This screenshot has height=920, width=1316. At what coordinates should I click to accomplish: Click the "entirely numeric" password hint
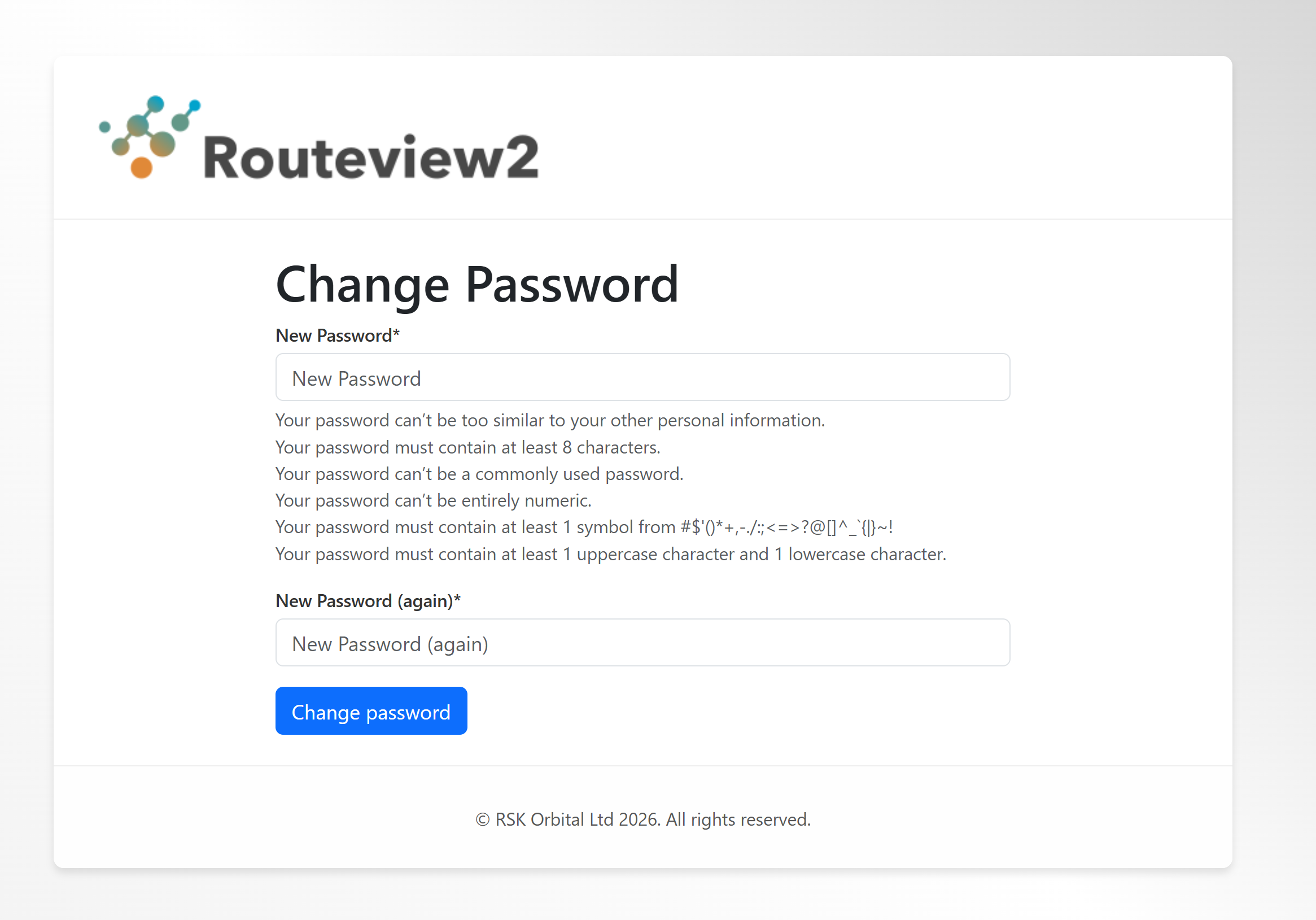(433, 500)
